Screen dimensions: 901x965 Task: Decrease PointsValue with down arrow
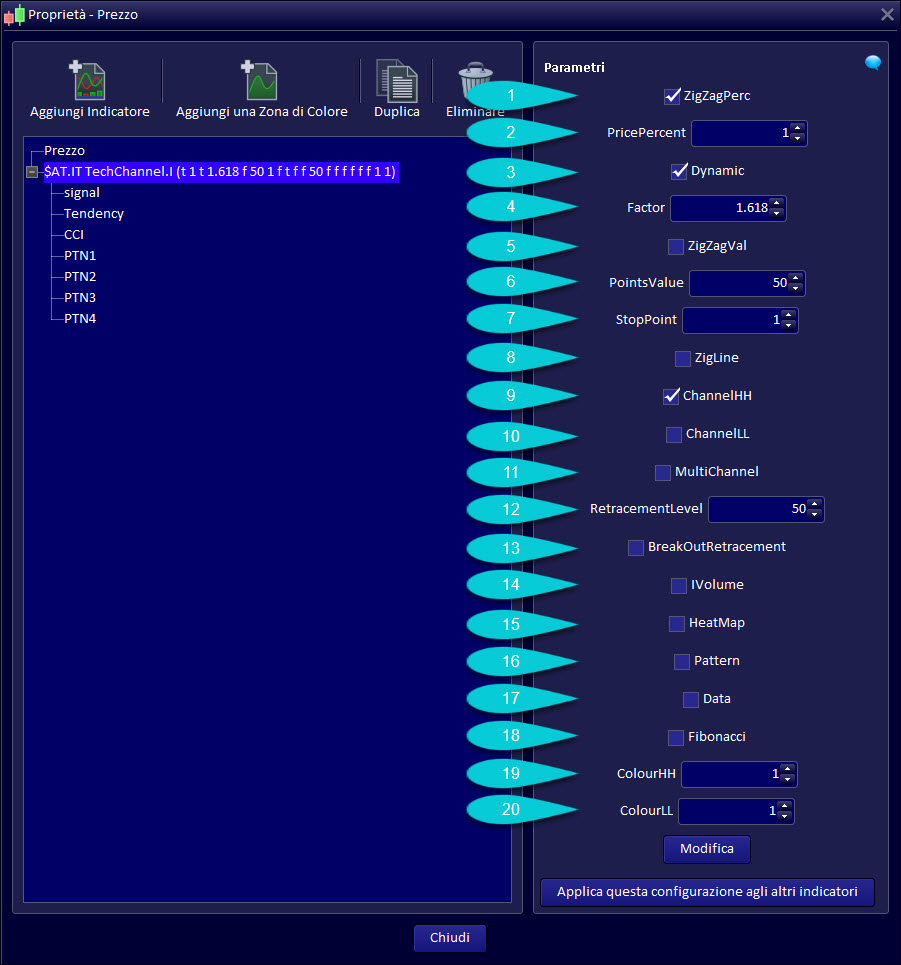[x=796, y=289]
